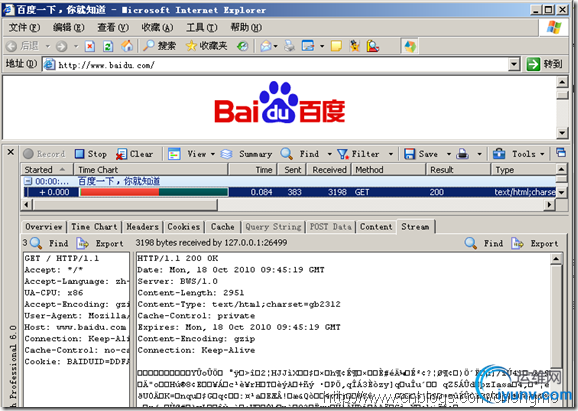Click the request list horizontal scrollbar
This screenshot has width=578, height=411.
289,204
